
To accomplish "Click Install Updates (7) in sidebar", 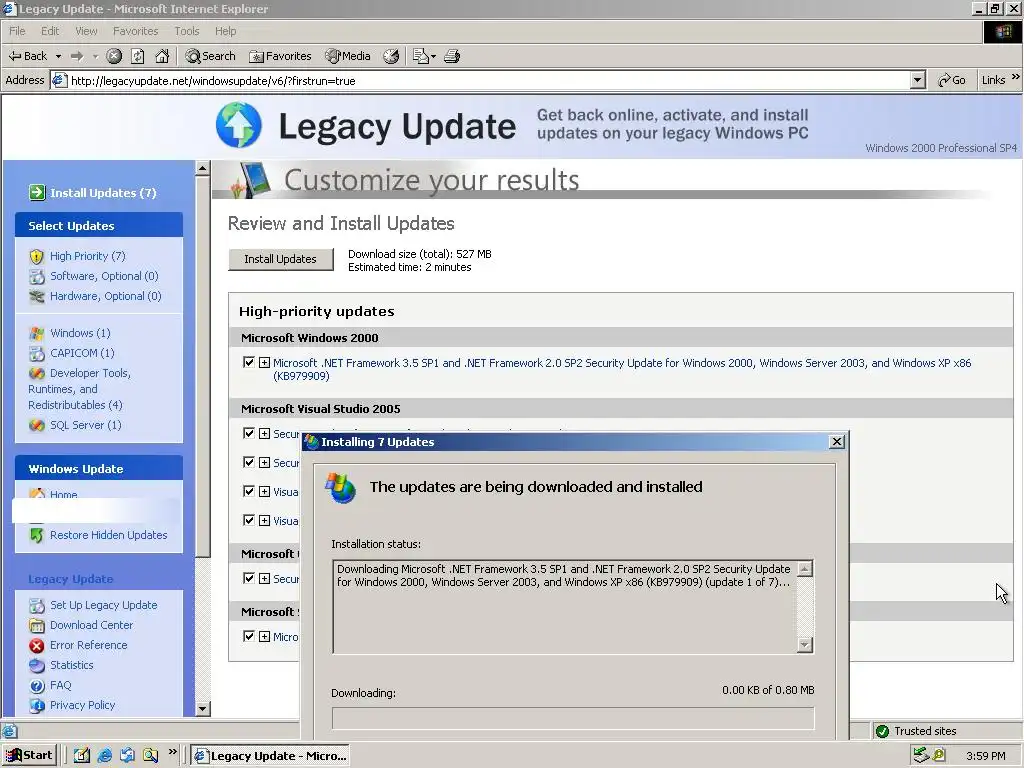I will point(93,193).
